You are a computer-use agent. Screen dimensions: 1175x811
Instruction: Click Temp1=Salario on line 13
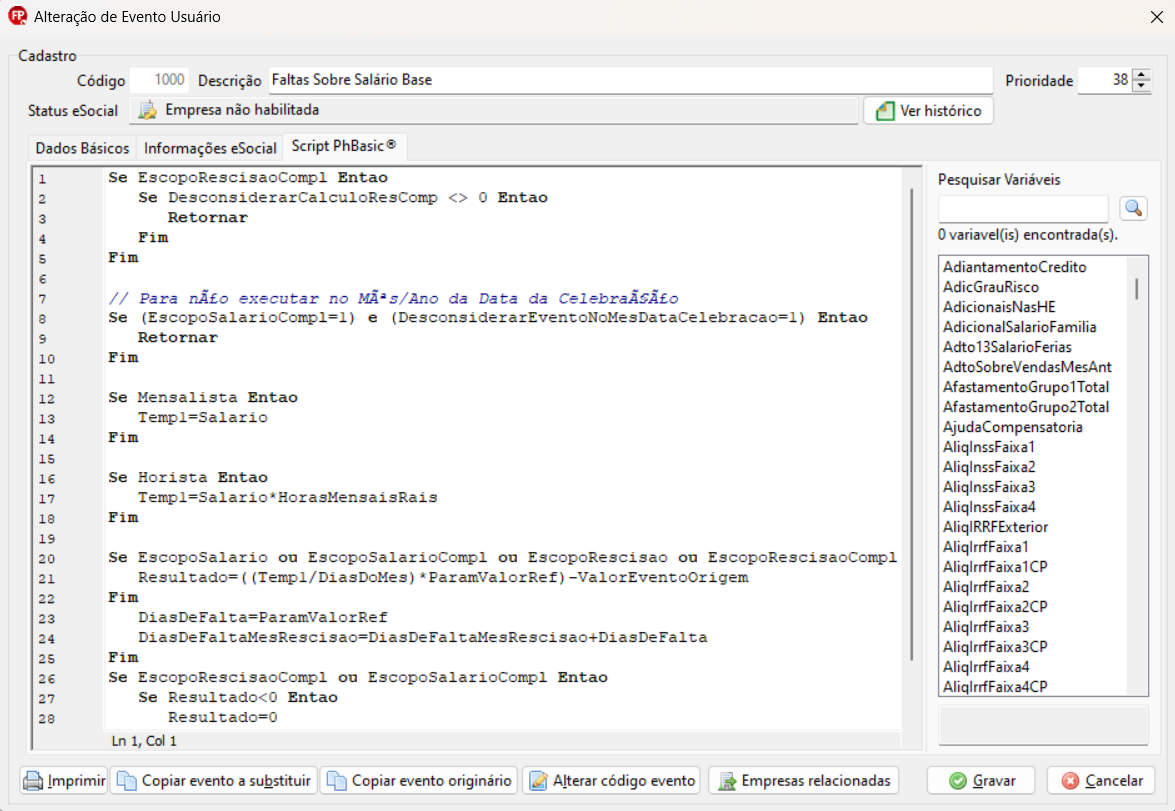[202, 417]
